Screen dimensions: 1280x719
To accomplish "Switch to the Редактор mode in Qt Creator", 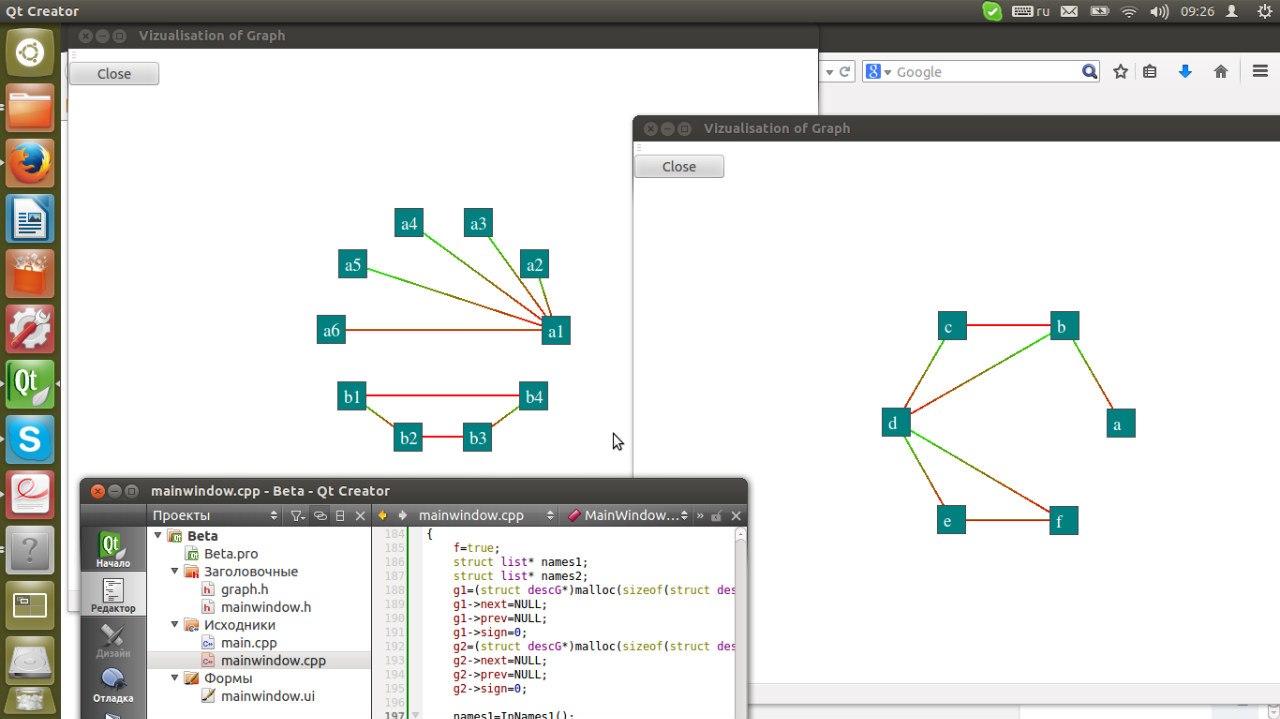I will click(x=113, y=595).
